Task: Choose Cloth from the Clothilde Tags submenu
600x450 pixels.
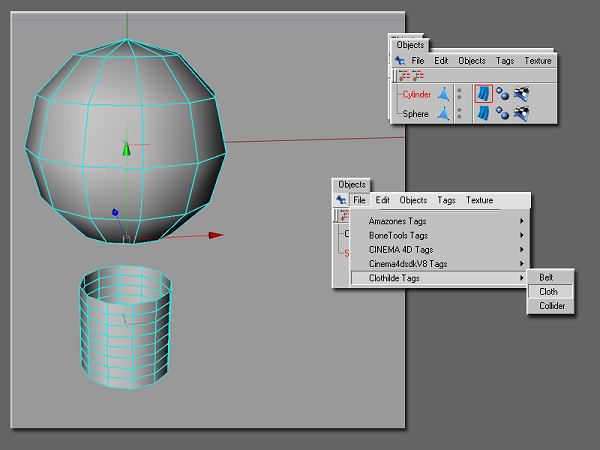Action: 549,291
